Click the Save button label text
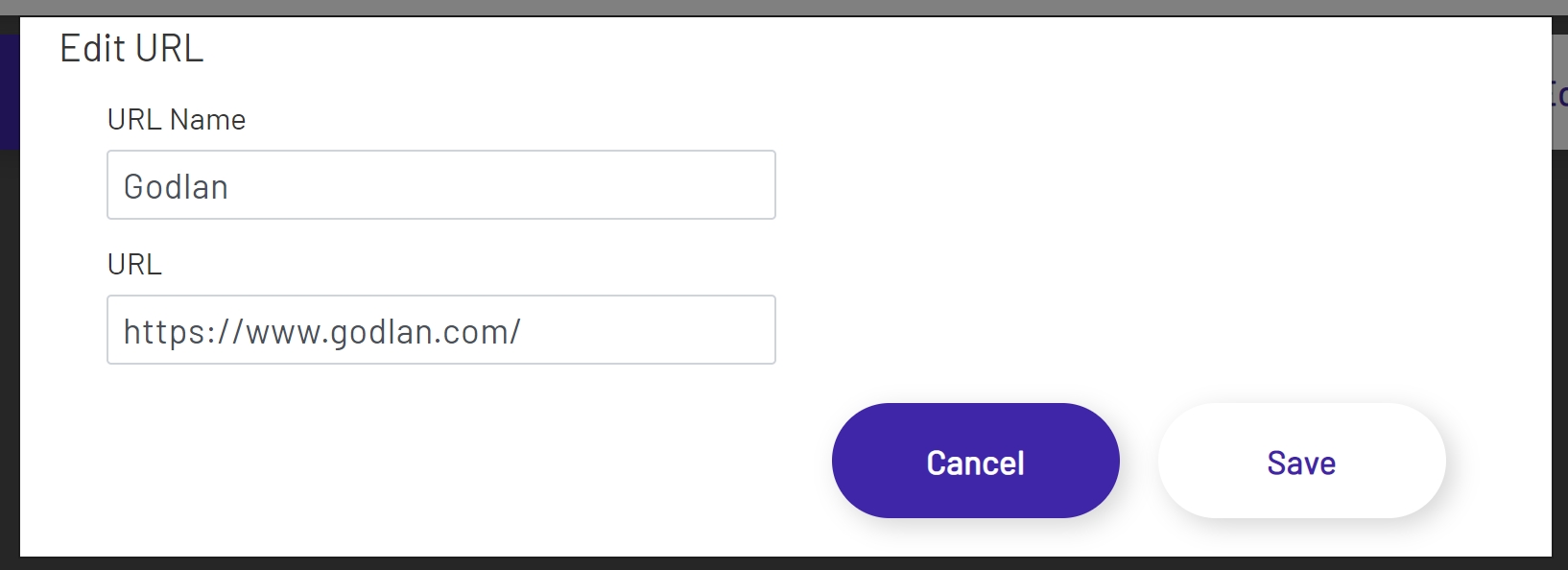Viewport: 1568px width, 570px height. (x=1300, y=462)
